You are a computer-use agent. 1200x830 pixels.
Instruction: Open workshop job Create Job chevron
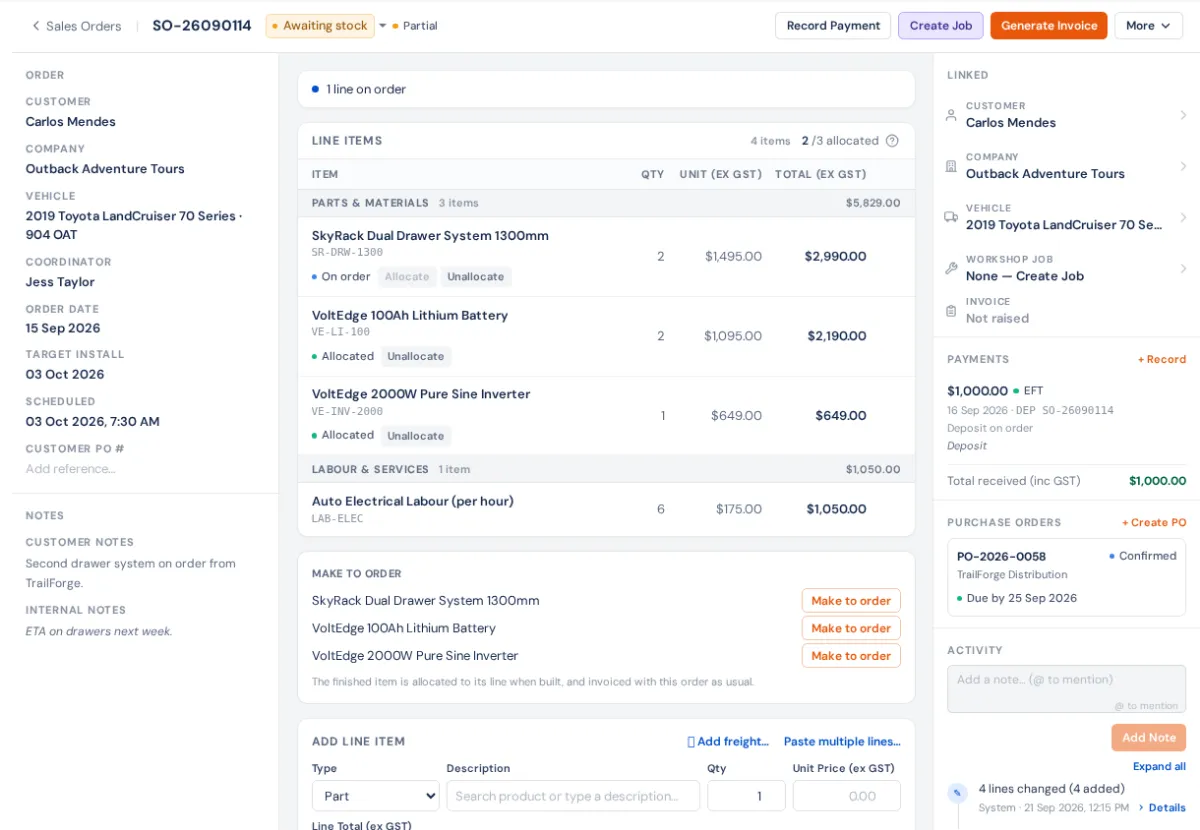[x=1183, y=268]
